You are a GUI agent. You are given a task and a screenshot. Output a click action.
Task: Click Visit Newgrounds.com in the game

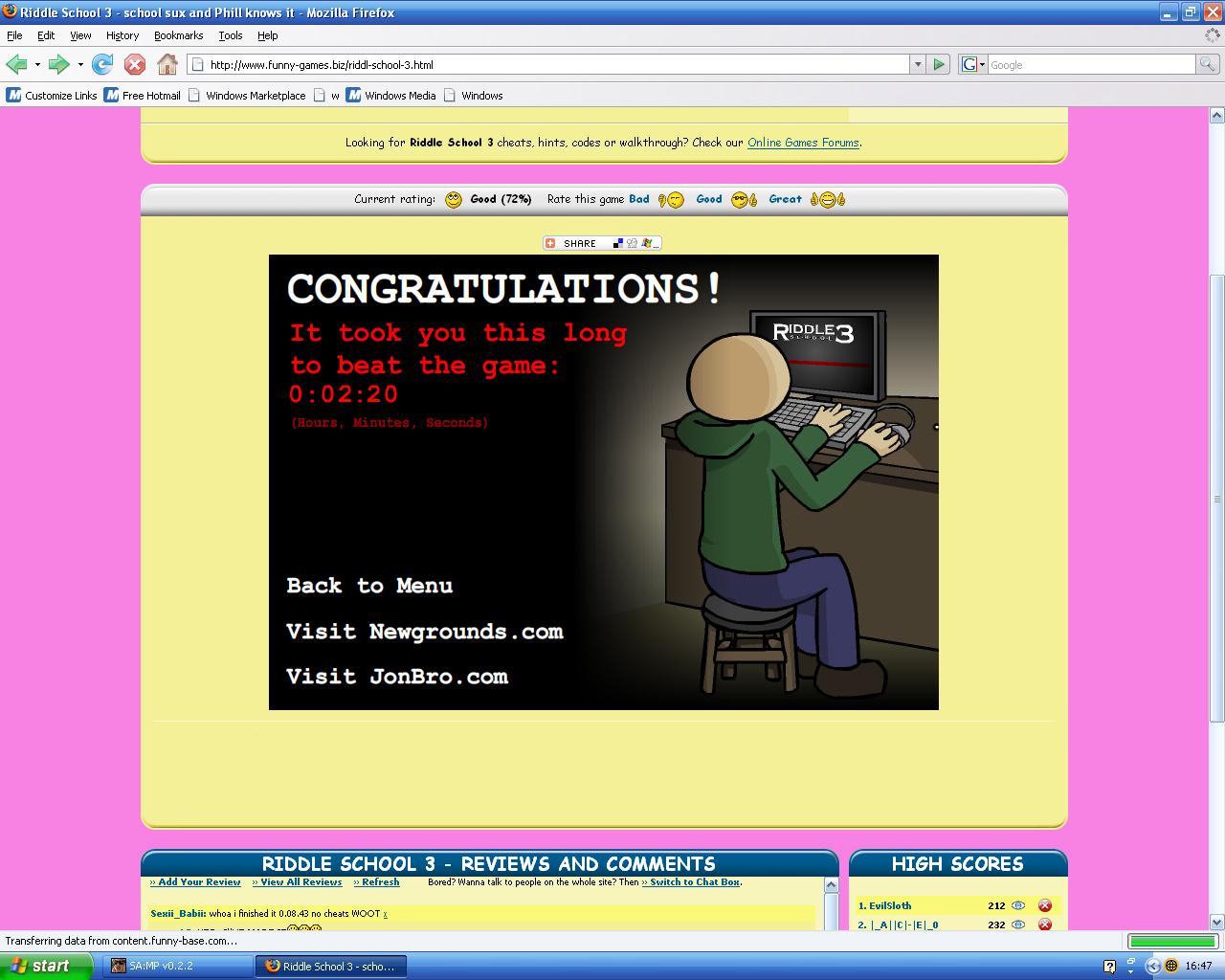pyautogui.click(x=425, y=632)
